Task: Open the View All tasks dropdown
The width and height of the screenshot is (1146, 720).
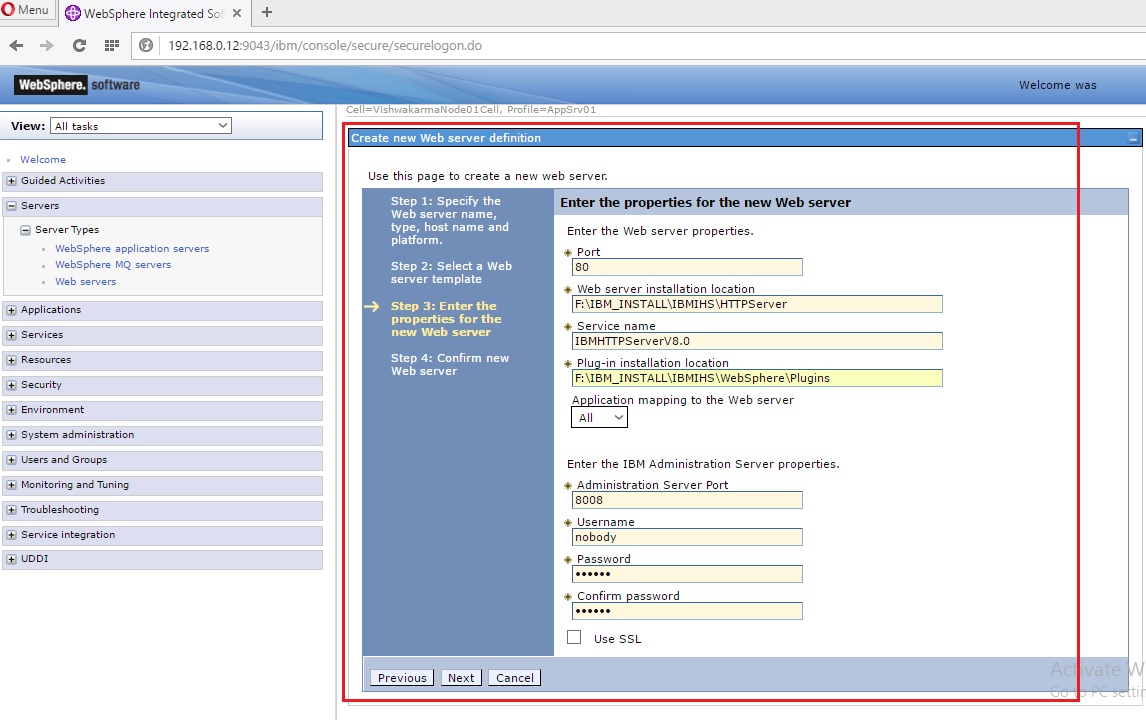Action: pyautogui.click(x=140, y=125)
